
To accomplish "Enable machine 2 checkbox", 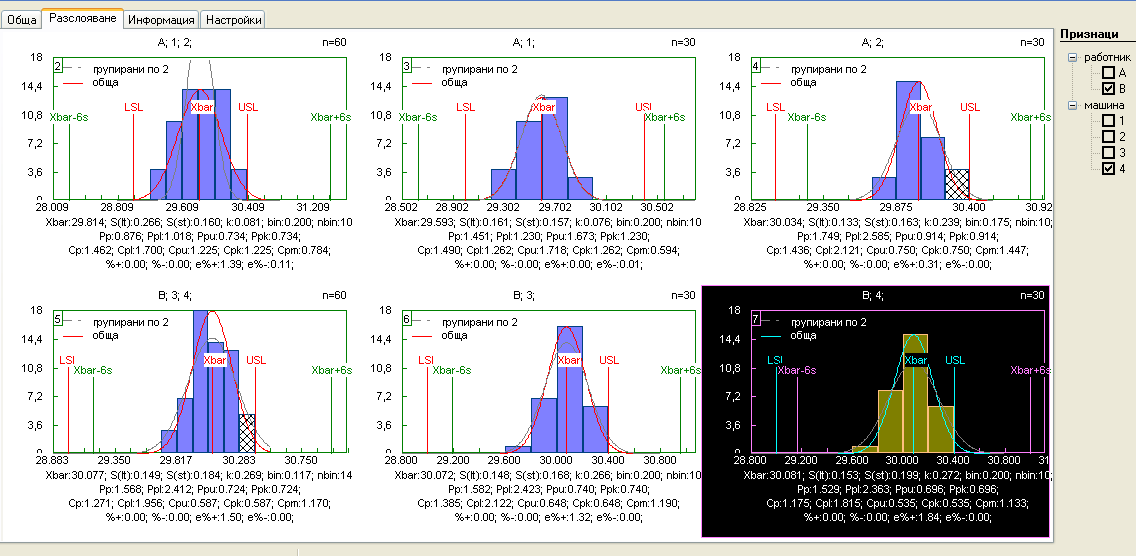I will [x=1108, y=137].
